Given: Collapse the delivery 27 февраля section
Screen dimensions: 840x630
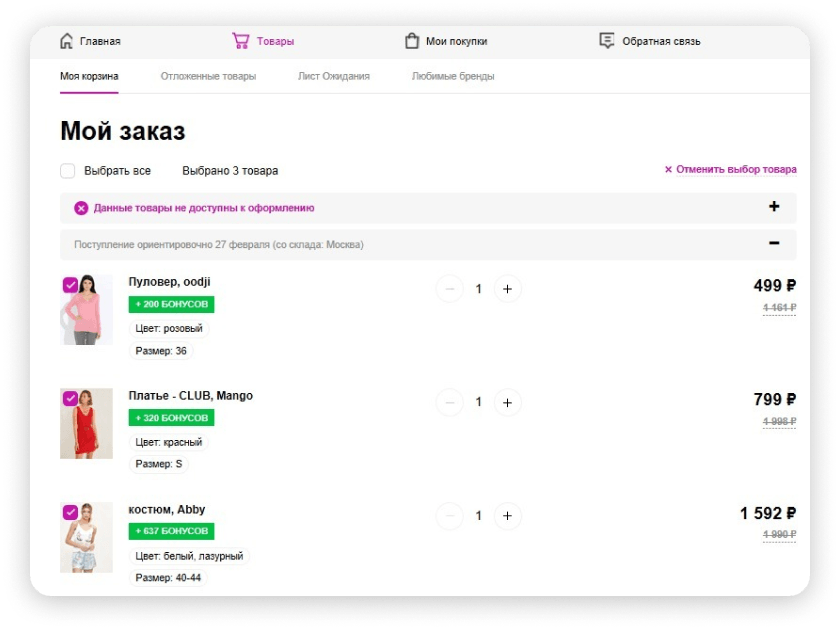Looking at the screenshot, I should 773,243.
